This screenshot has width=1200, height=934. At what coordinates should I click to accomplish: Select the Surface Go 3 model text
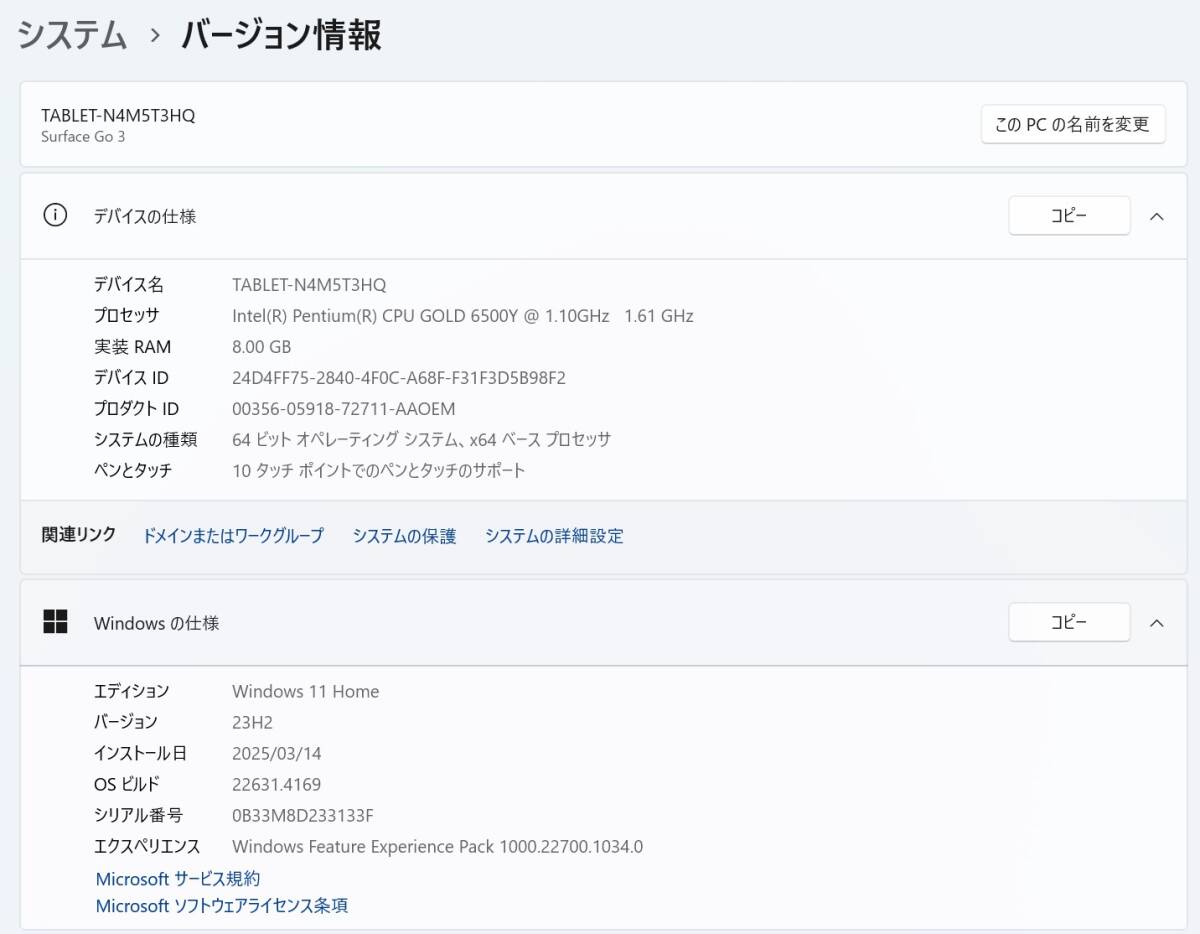pos(83,137)
